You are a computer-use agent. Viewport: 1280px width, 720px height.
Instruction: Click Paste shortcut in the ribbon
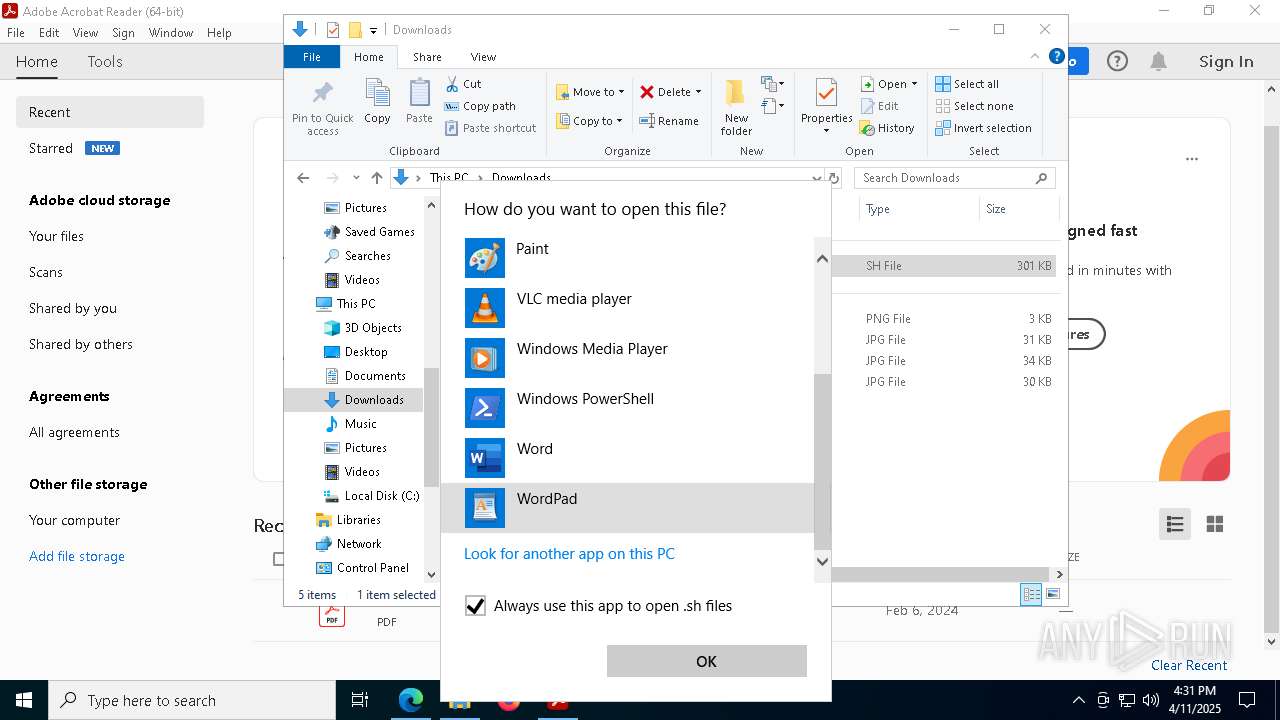coord(491,128)
